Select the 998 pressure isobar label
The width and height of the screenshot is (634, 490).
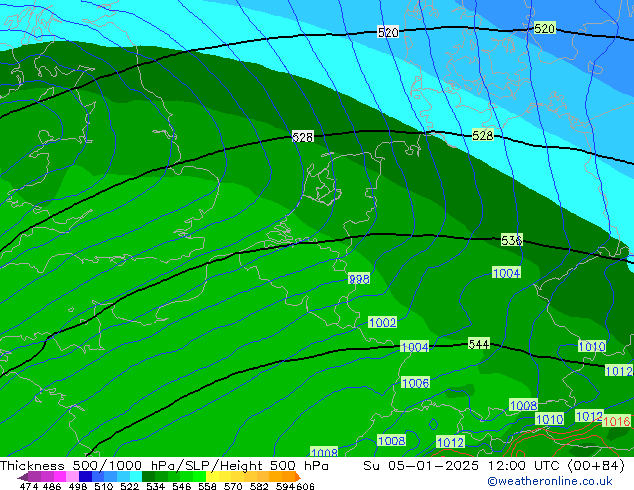(359, 279)
